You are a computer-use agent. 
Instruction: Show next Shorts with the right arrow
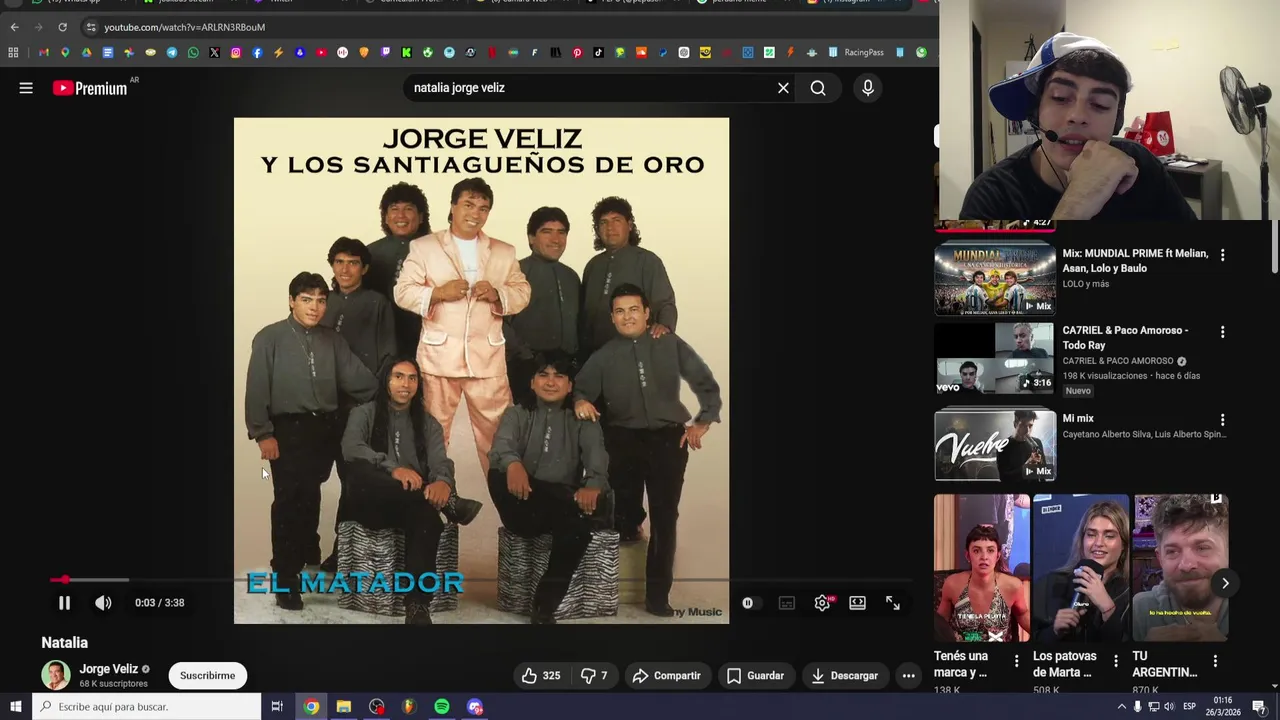pyautogui.click(x=1225, y=583)
